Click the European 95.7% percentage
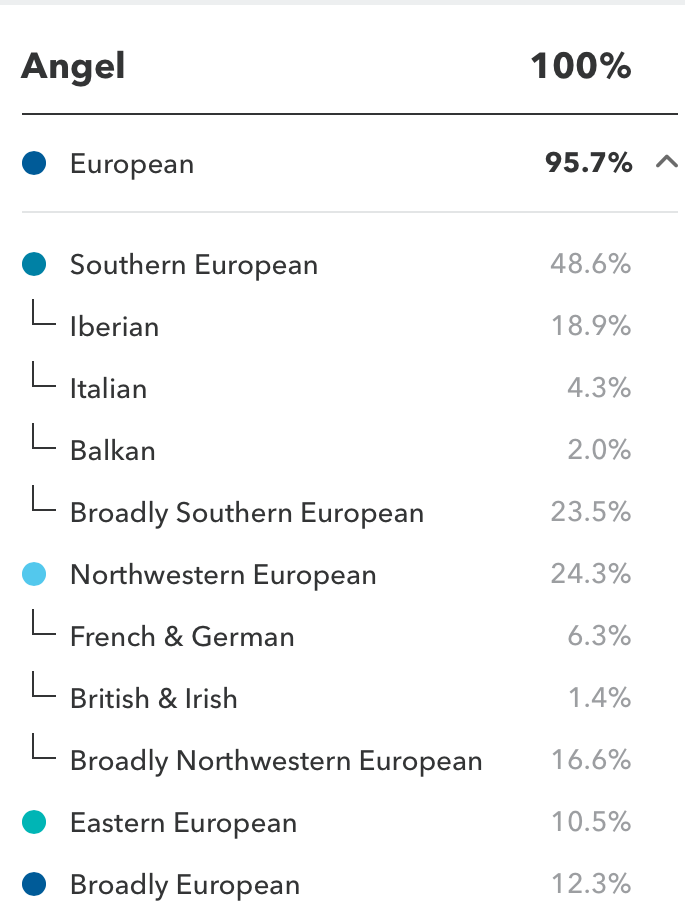This screenshot has height=923, width=685. pos(588,162)
